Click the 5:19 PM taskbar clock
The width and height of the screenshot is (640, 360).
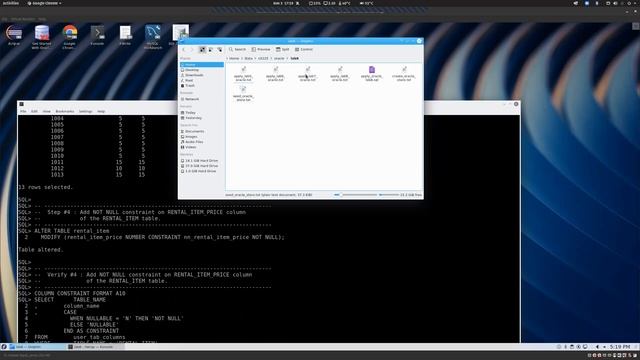pyautogui.click(x=620, y=347)
